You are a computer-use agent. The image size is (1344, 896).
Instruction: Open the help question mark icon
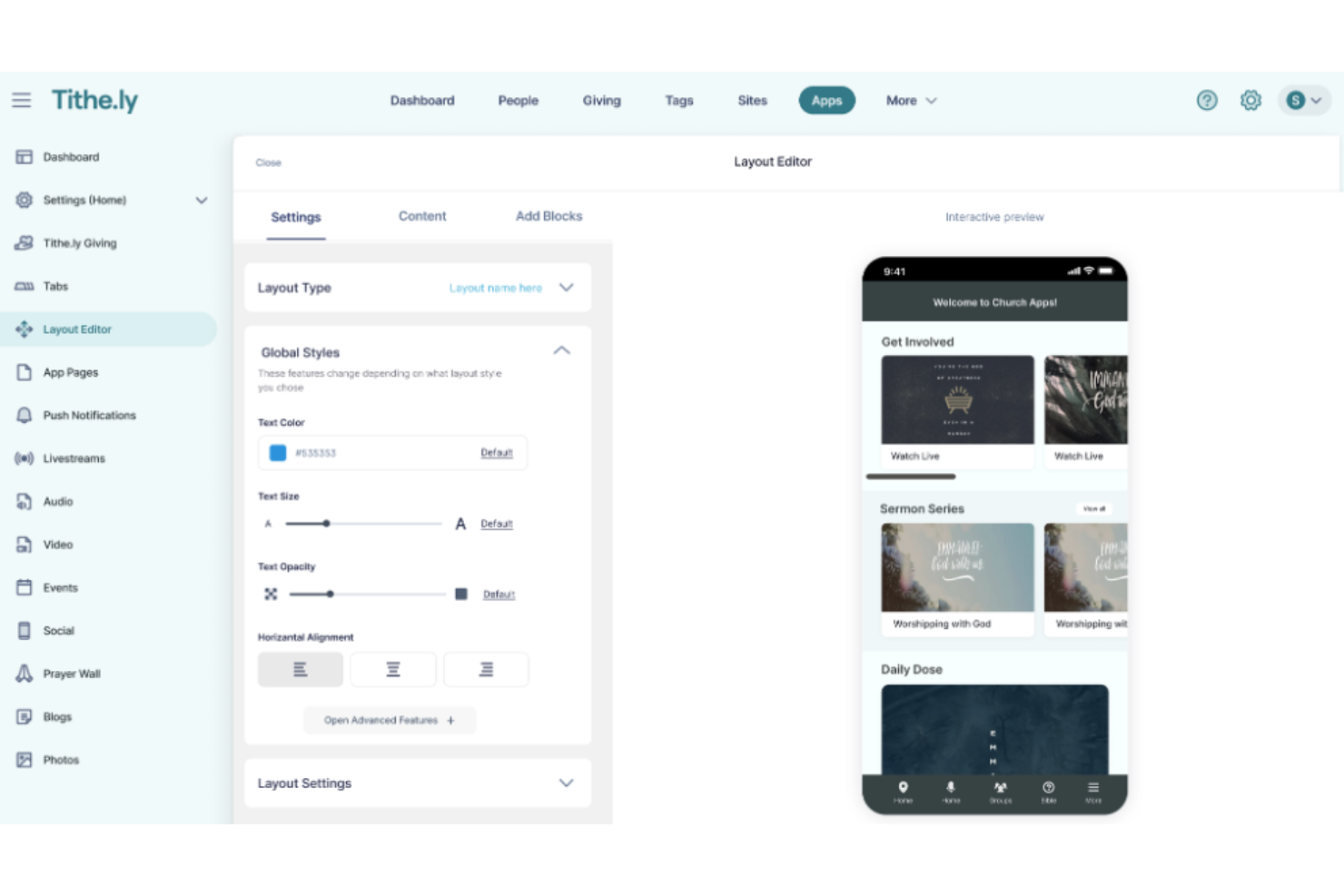pyautogui.click(x=1207, y=100)
